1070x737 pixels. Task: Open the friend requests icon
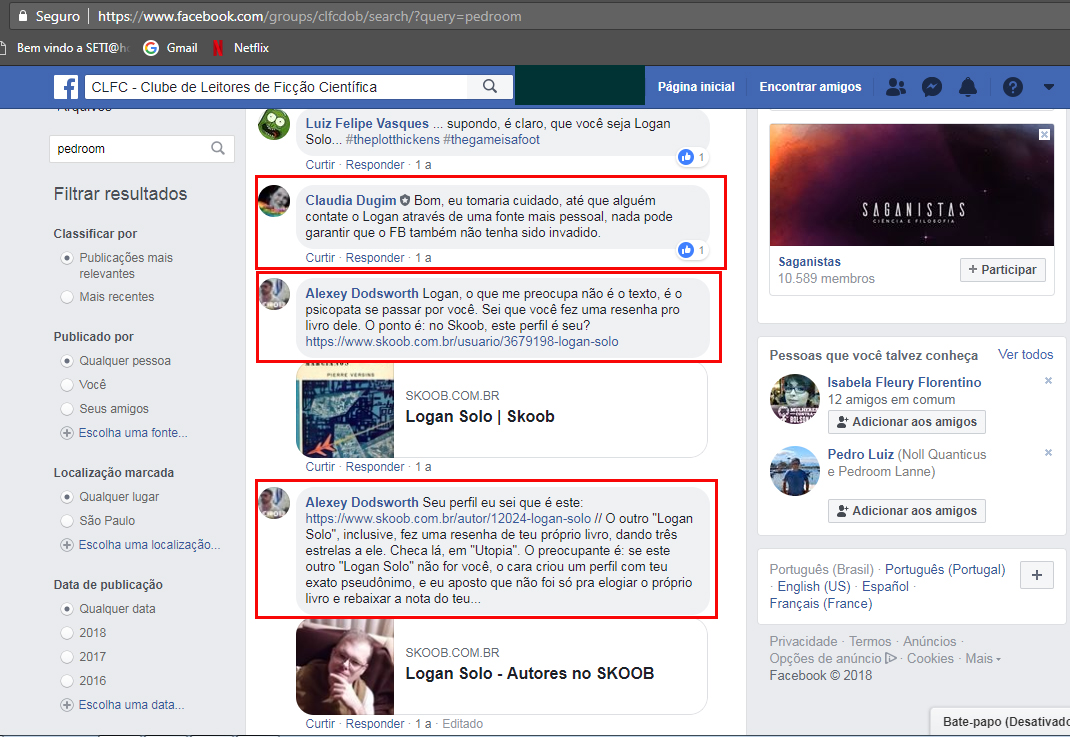[x=895, y=87]
